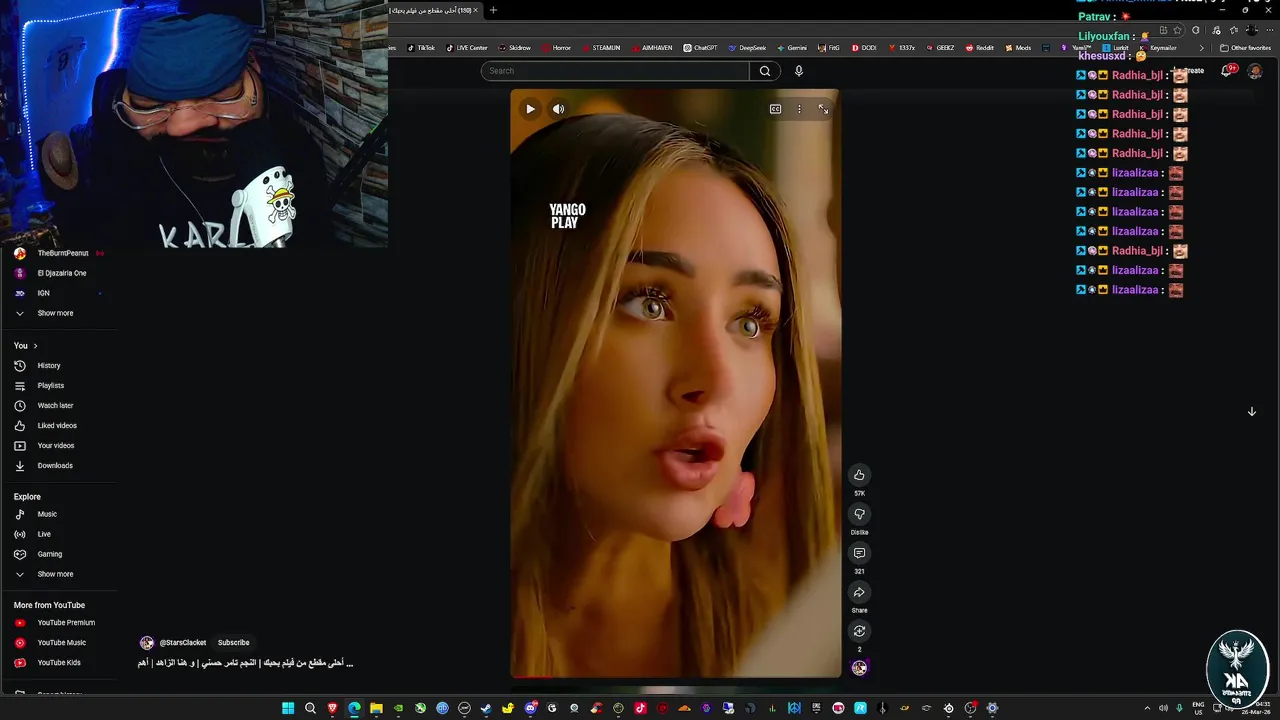Viewport: 1280px width, 720px height.
Task: Open the TikTok bookmark
Action: click(421, 48)
